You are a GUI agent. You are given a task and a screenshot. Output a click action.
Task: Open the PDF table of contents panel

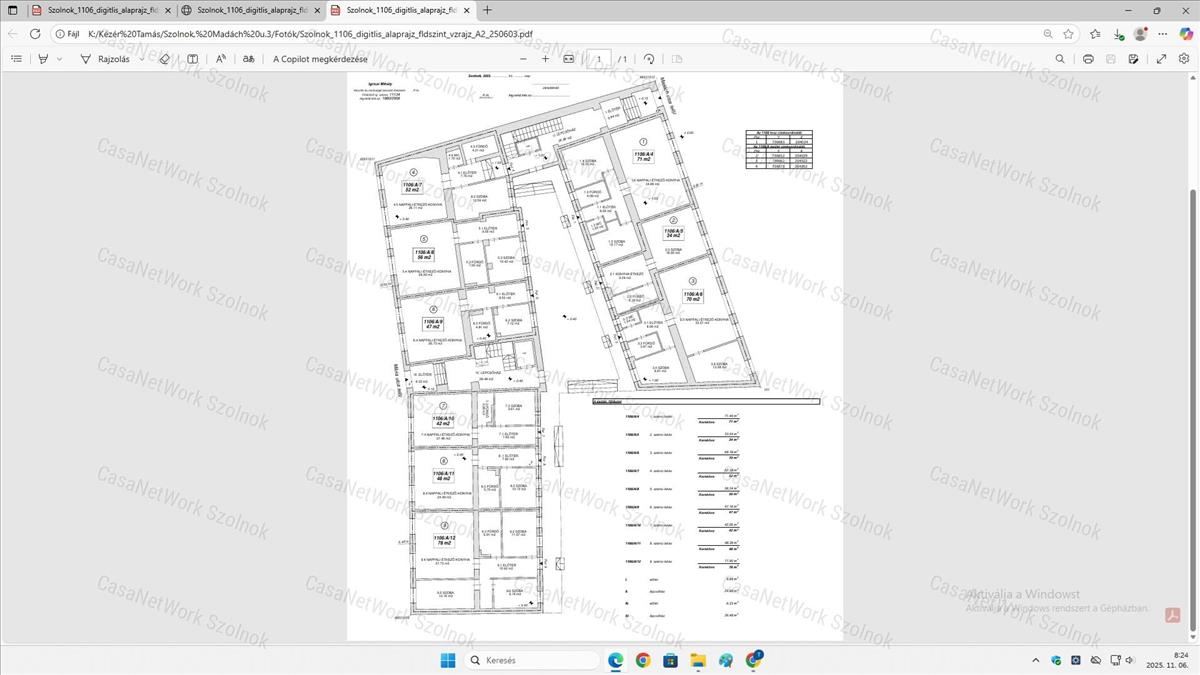pyautogui.click(x=16, y=59)
